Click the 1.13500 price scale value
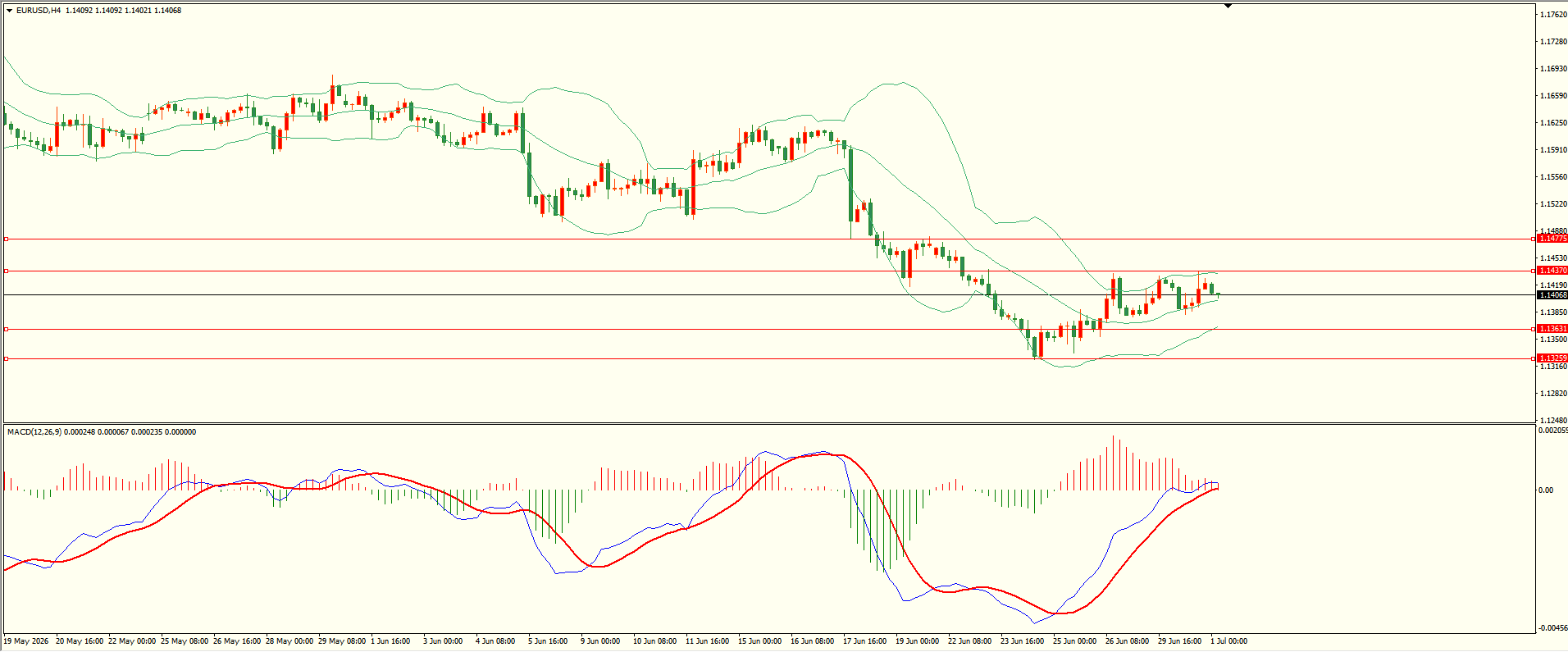The image size is (1568, 652). click(x=1553, y=340)
